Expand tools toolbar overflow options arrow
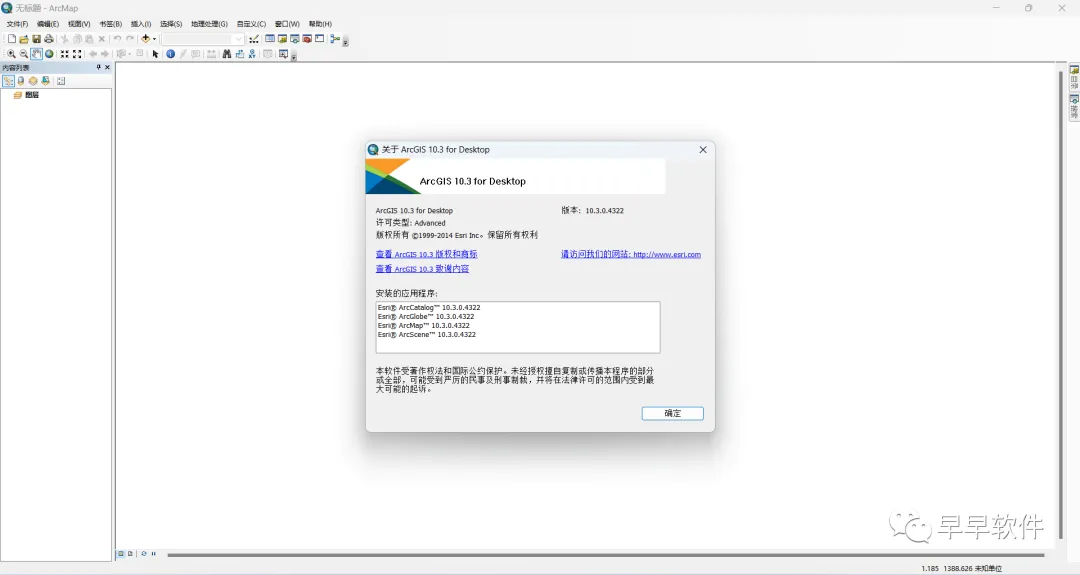 click(294, 58)
